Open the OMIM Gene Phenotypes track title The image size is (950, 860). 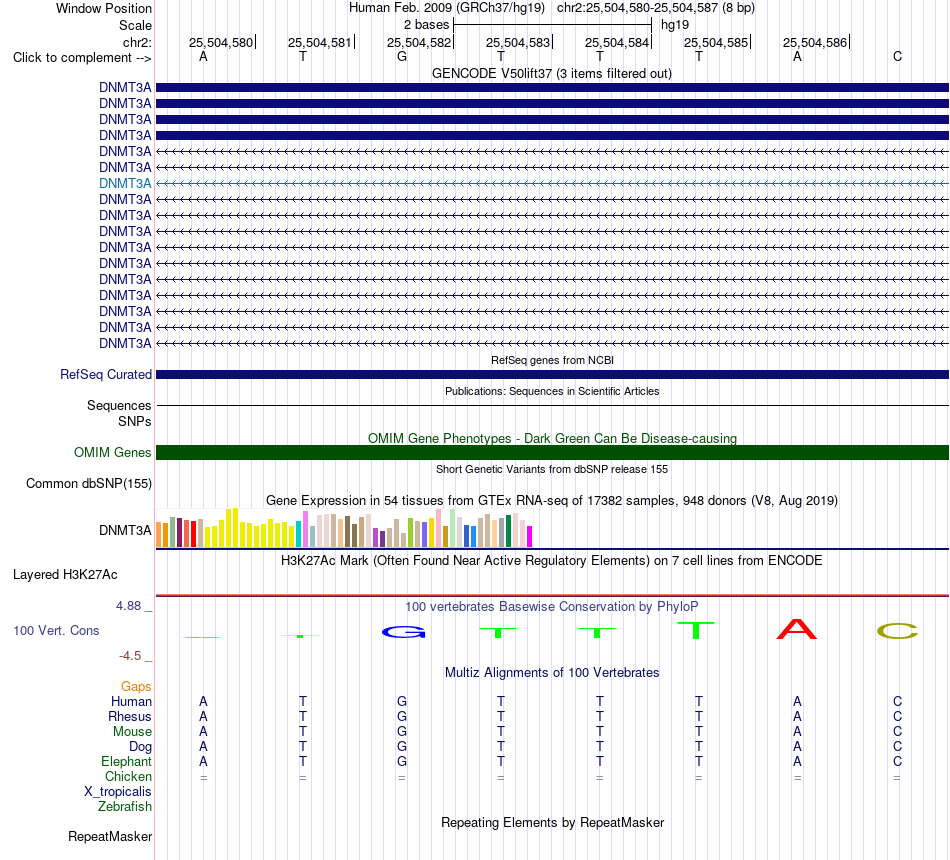[x=552, y=438]
